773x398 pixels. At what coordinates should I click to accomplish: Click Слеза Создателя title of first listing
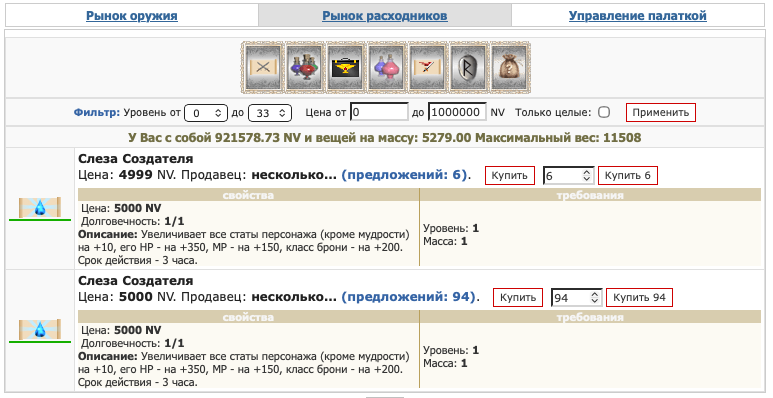(x=136, y=159)
